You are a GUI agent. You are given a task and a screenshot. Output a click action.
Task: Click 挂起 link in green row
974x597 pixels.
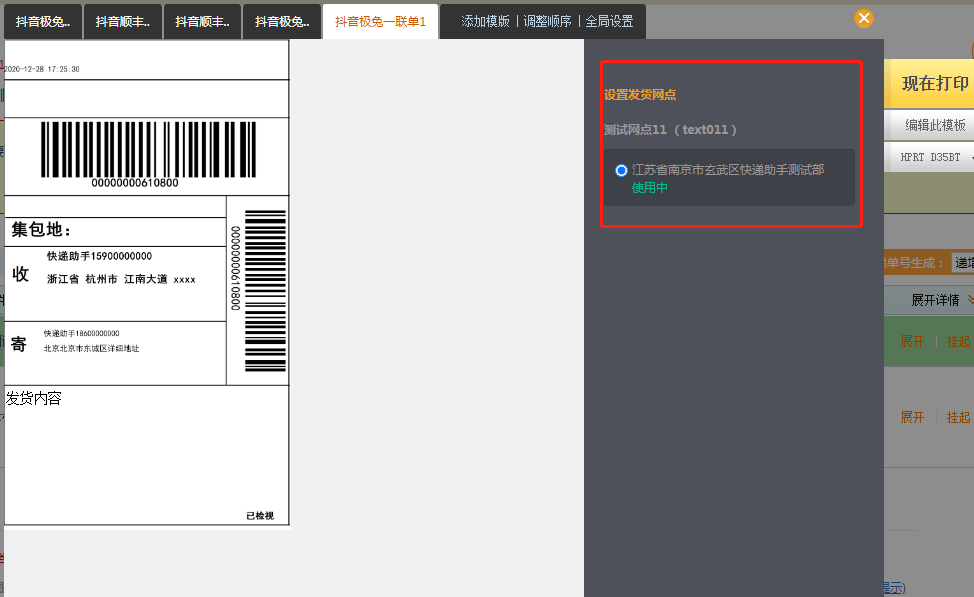point(958,341)
